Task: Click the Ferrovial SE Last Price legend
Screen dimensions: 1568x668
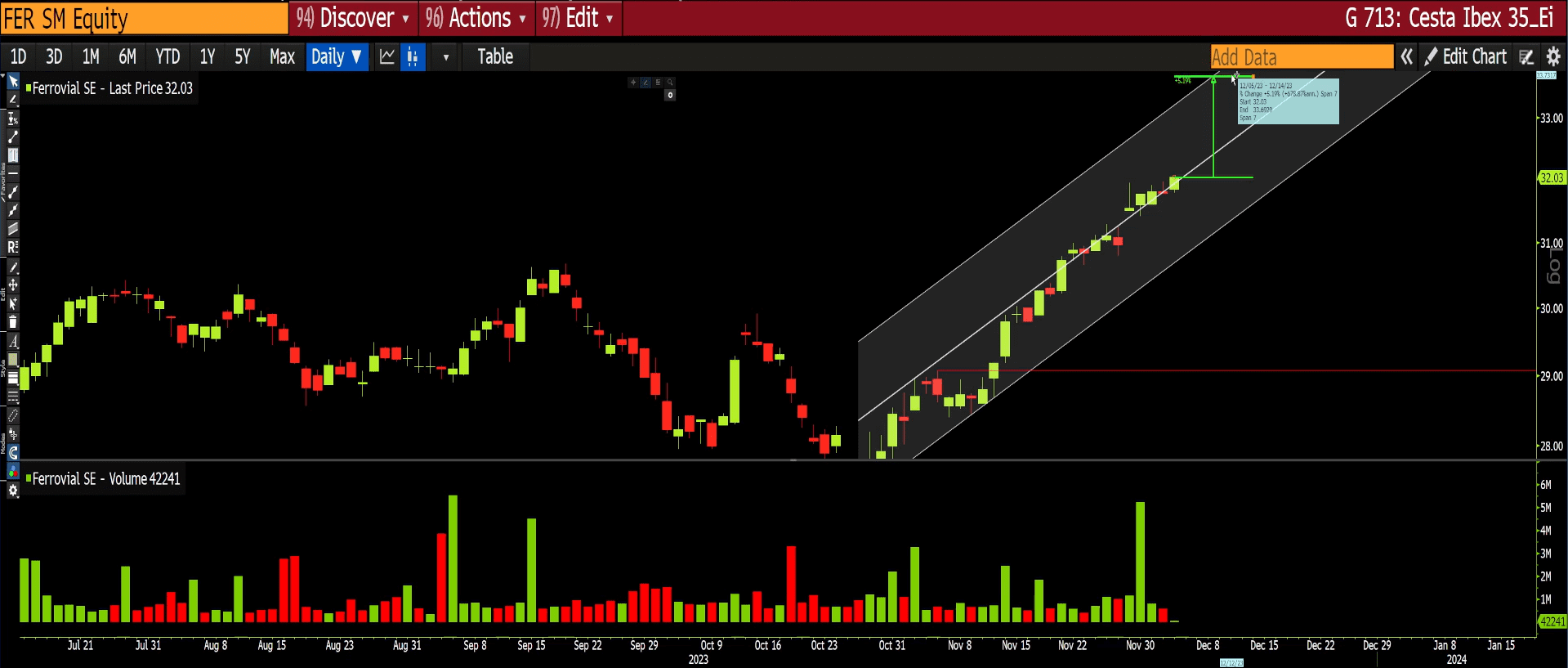Action: click(110, 88)
